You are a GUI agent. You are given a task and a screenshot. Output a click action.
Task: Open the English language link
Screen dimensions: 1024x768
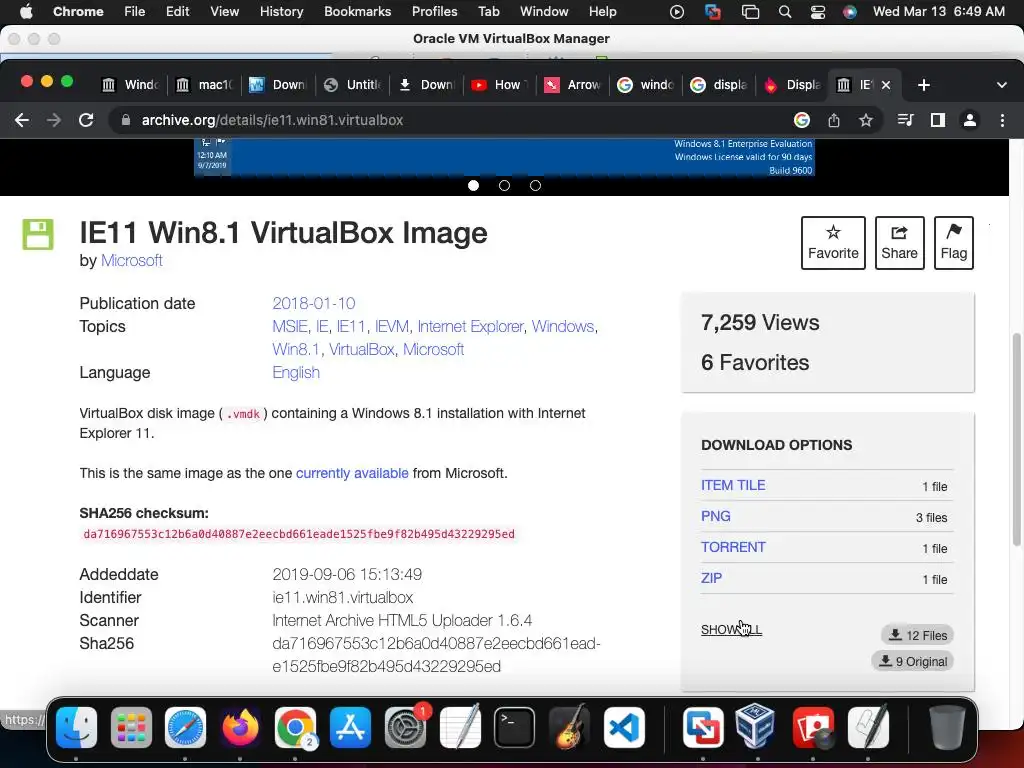(296, 372)
